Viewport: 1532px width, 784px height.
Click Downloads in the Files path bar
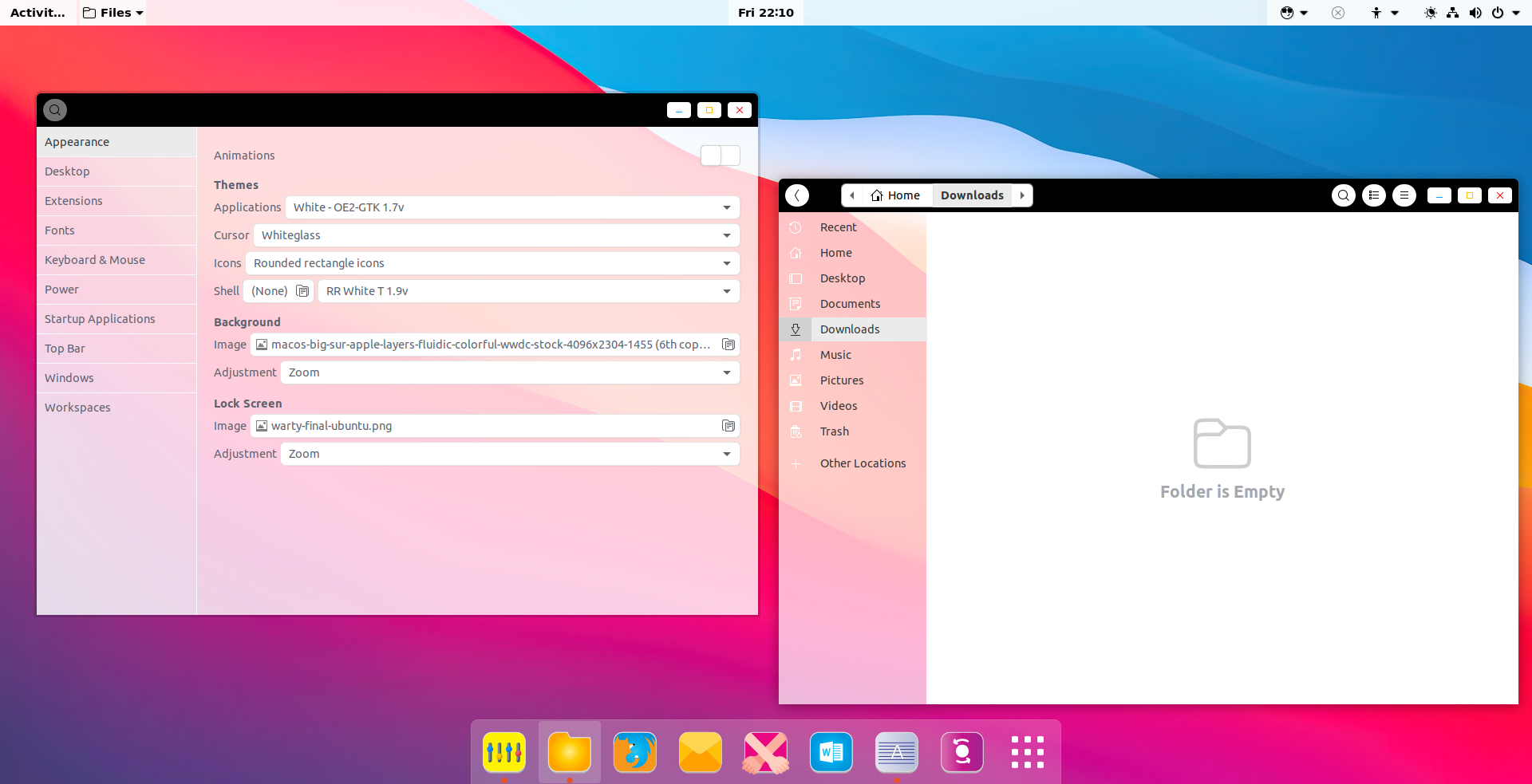[972, 195]
